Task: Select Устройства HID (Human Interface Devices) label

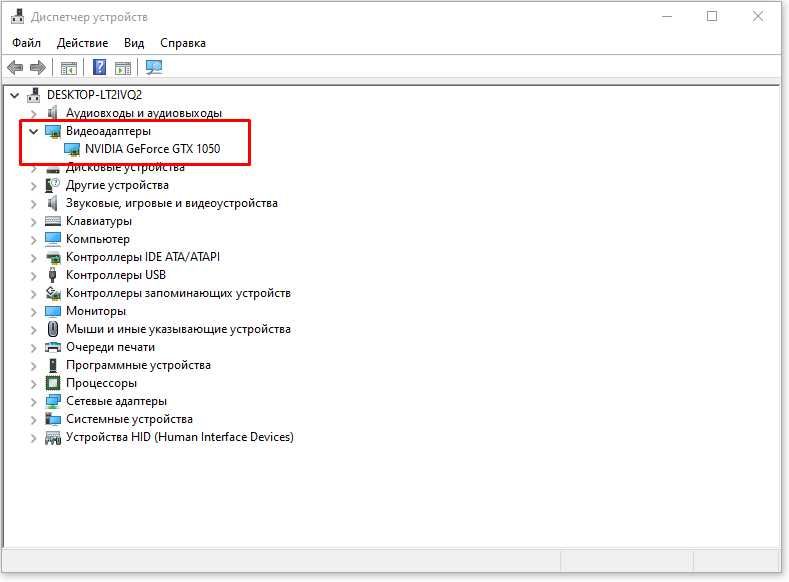Action: (180, 437)
